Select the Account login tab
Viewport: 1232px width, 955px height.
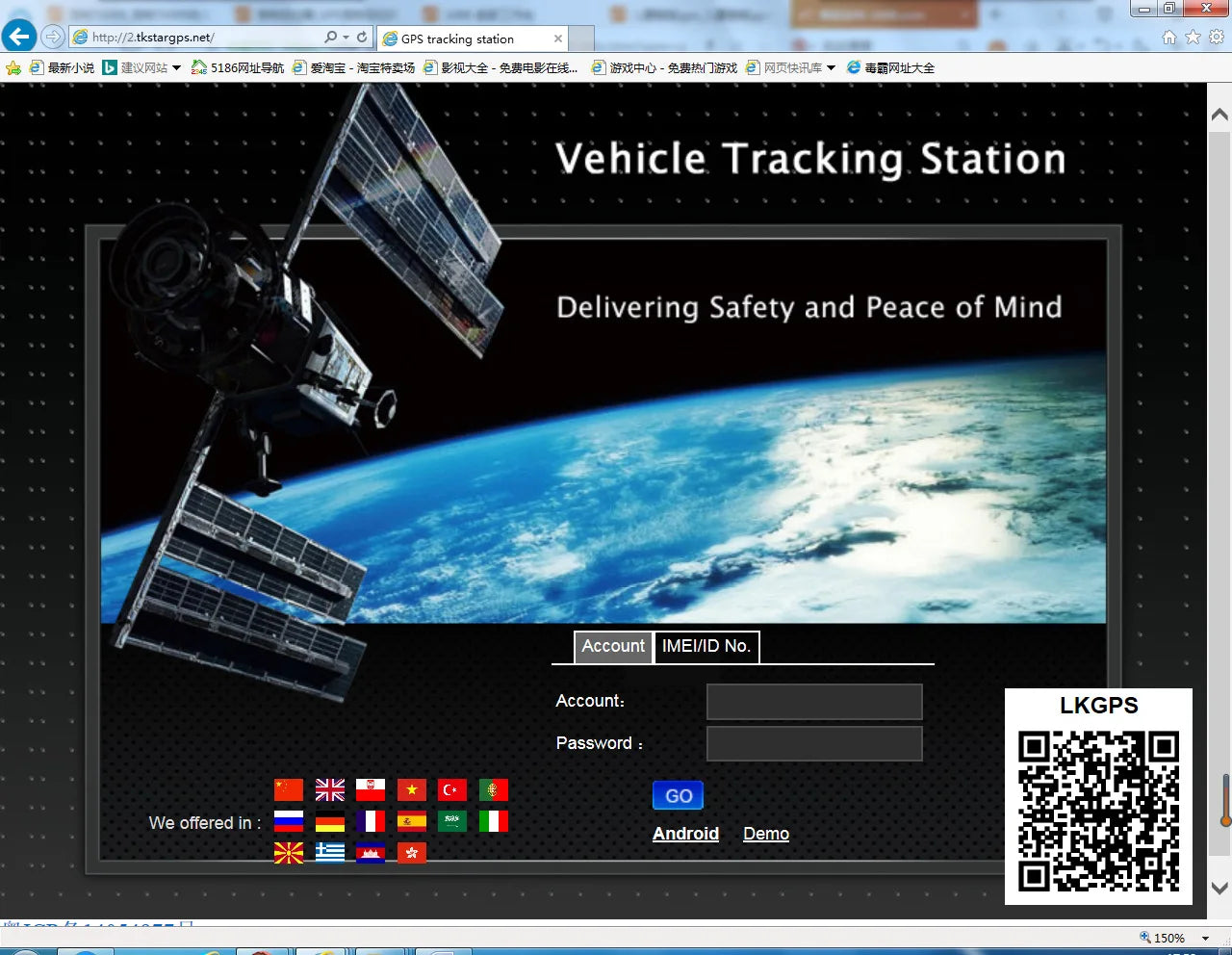[x=613, y=647]
